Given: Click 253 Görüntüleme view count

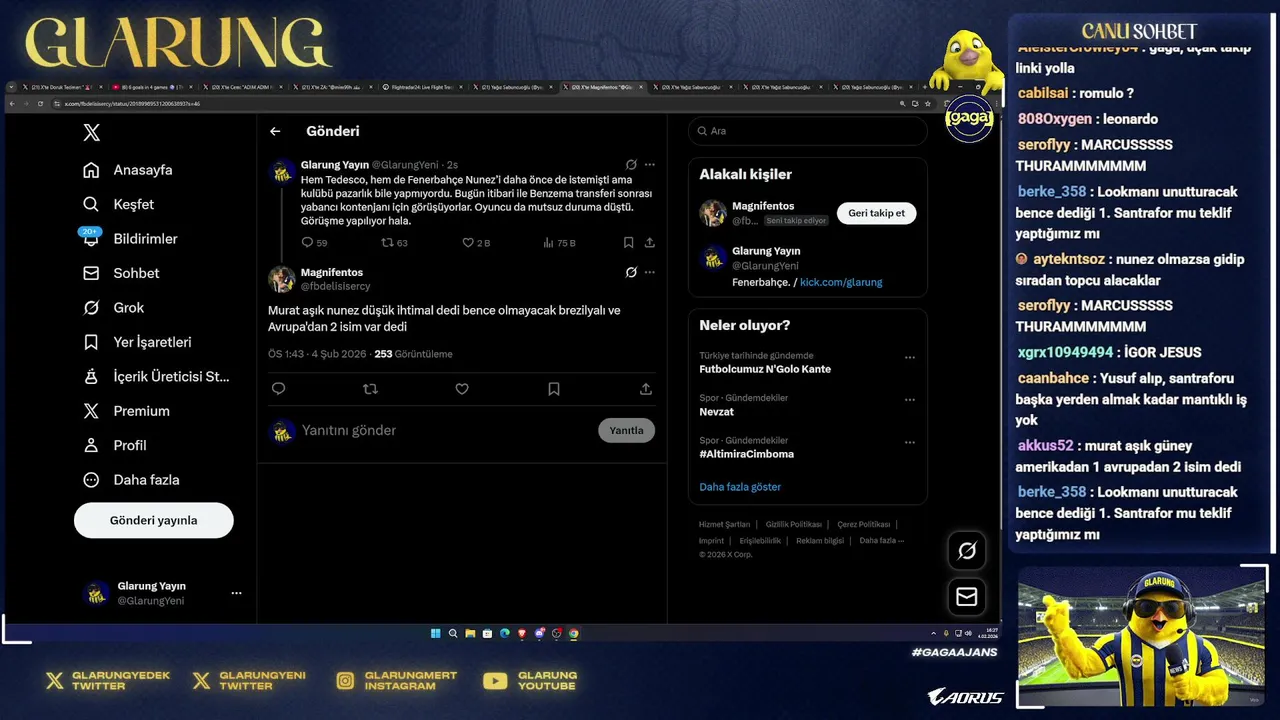Looking at the screenshot, I should pyautogui.click(x=413, y=354).
